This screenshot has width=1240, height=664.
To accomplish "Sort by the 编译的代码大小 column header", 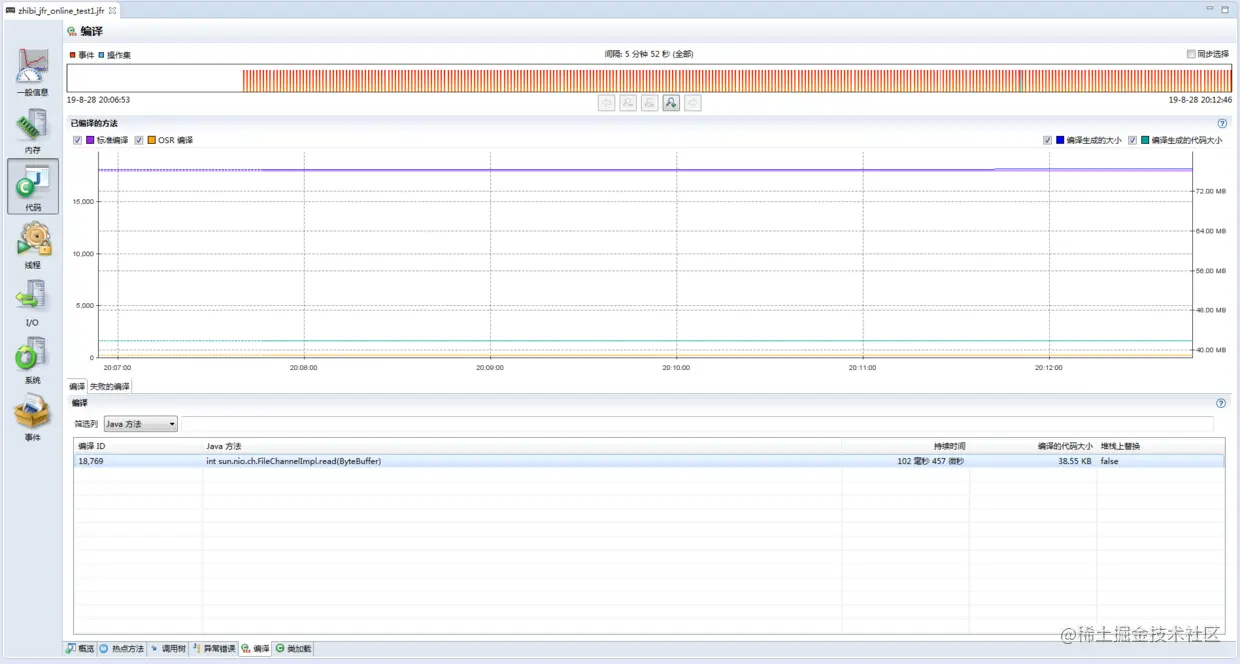I will (1032, 446).
